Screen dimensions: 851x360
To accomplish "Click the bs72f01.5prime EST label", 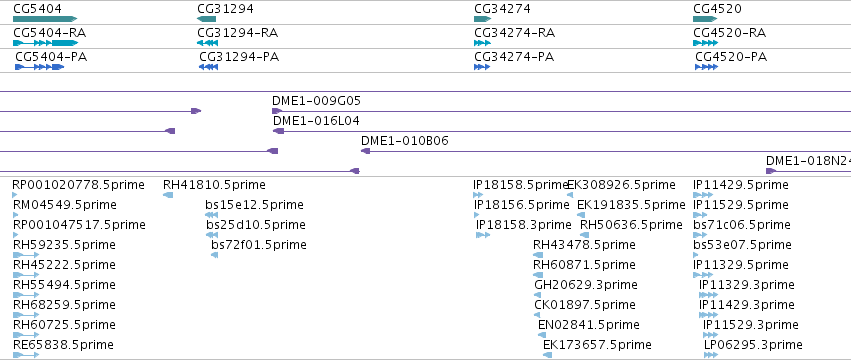I will [259, 245].
